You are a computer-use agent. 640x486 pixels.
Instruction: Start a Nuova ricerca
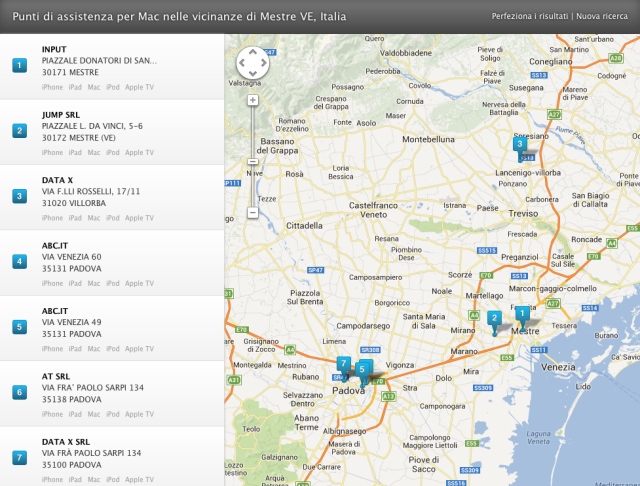[602, 16]
